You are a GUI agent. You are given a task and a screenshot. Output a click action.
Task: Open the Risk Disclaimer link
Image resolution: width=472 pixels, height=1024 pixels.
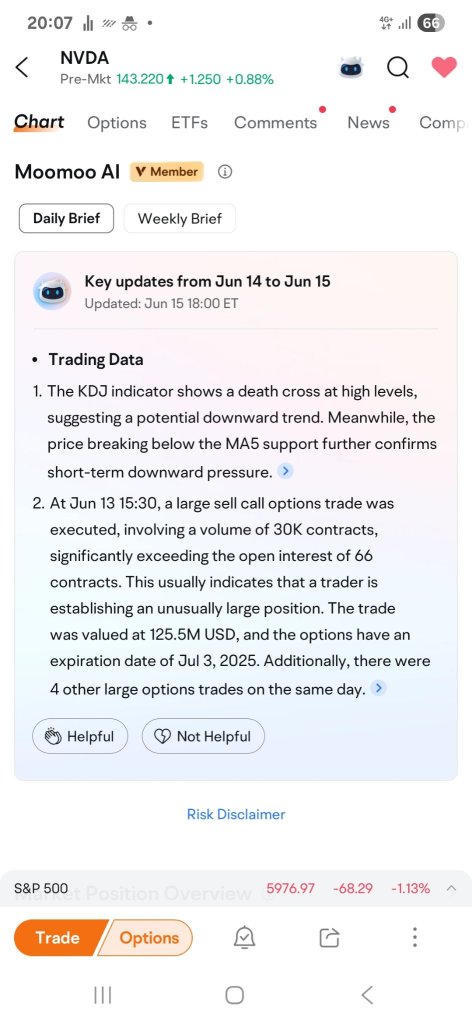click(236, 814)
